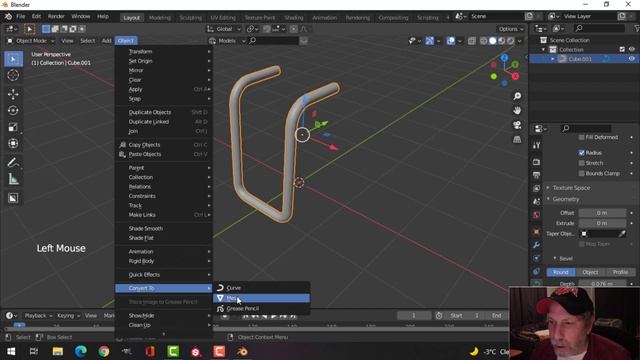The height and width of the screenshot is (360, 640).
Task: Open Microsoft Edge from the taskbar
Action: (x=81, y=351)
